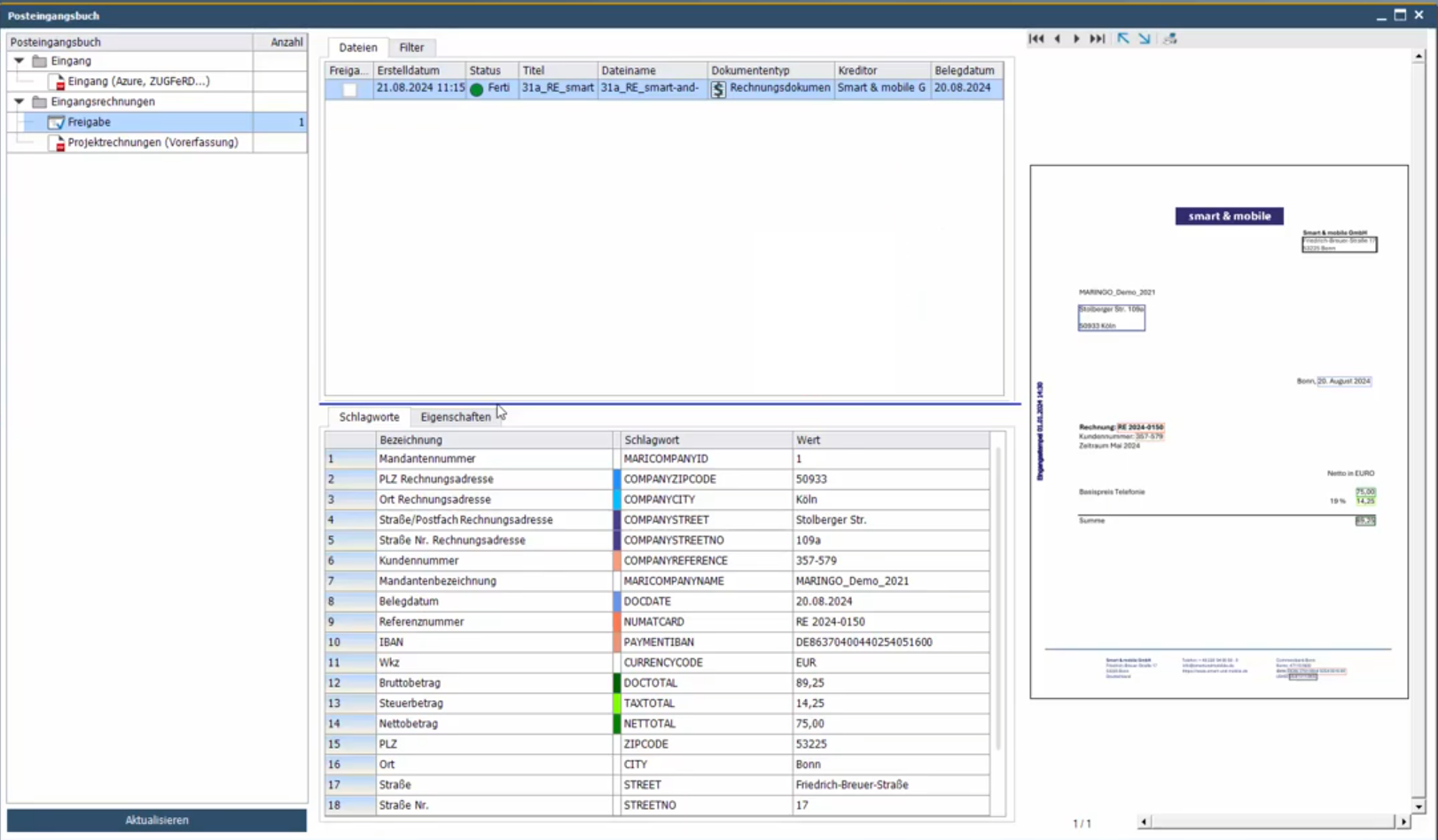Collapse the Eingangsrechnungen folder node
The width and height of the screenshot is (1438, 840).
point(19,102)
